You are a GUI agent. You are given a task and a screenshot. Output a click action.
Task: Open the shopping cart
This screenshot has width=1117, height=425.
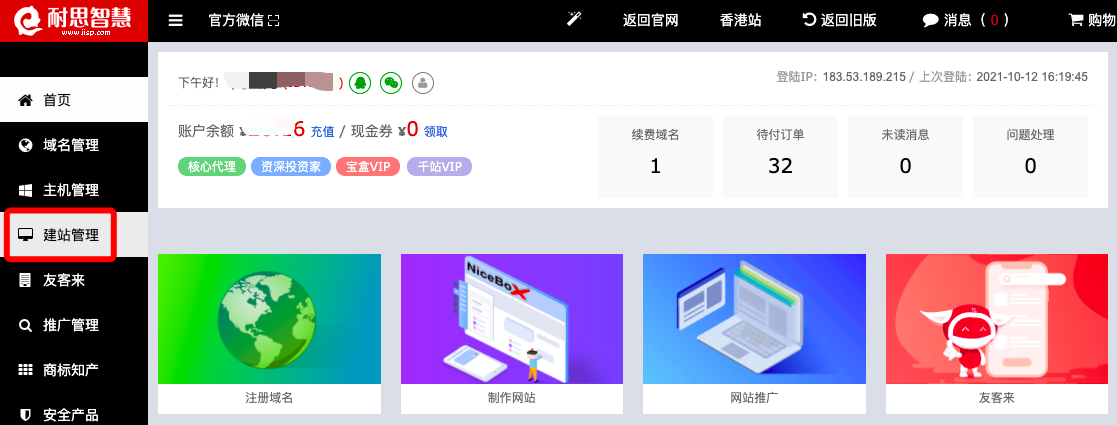coord(1092,20)
